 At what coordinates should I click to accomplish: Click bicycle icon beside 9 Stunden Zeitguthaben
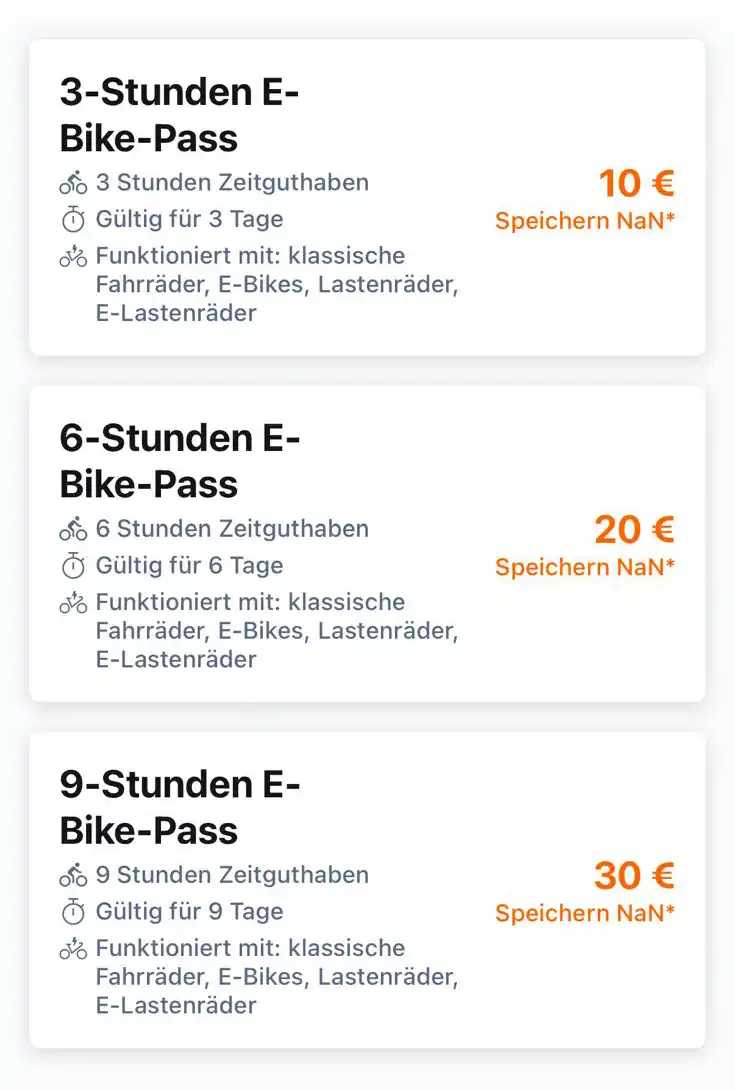tap(73, 876)
